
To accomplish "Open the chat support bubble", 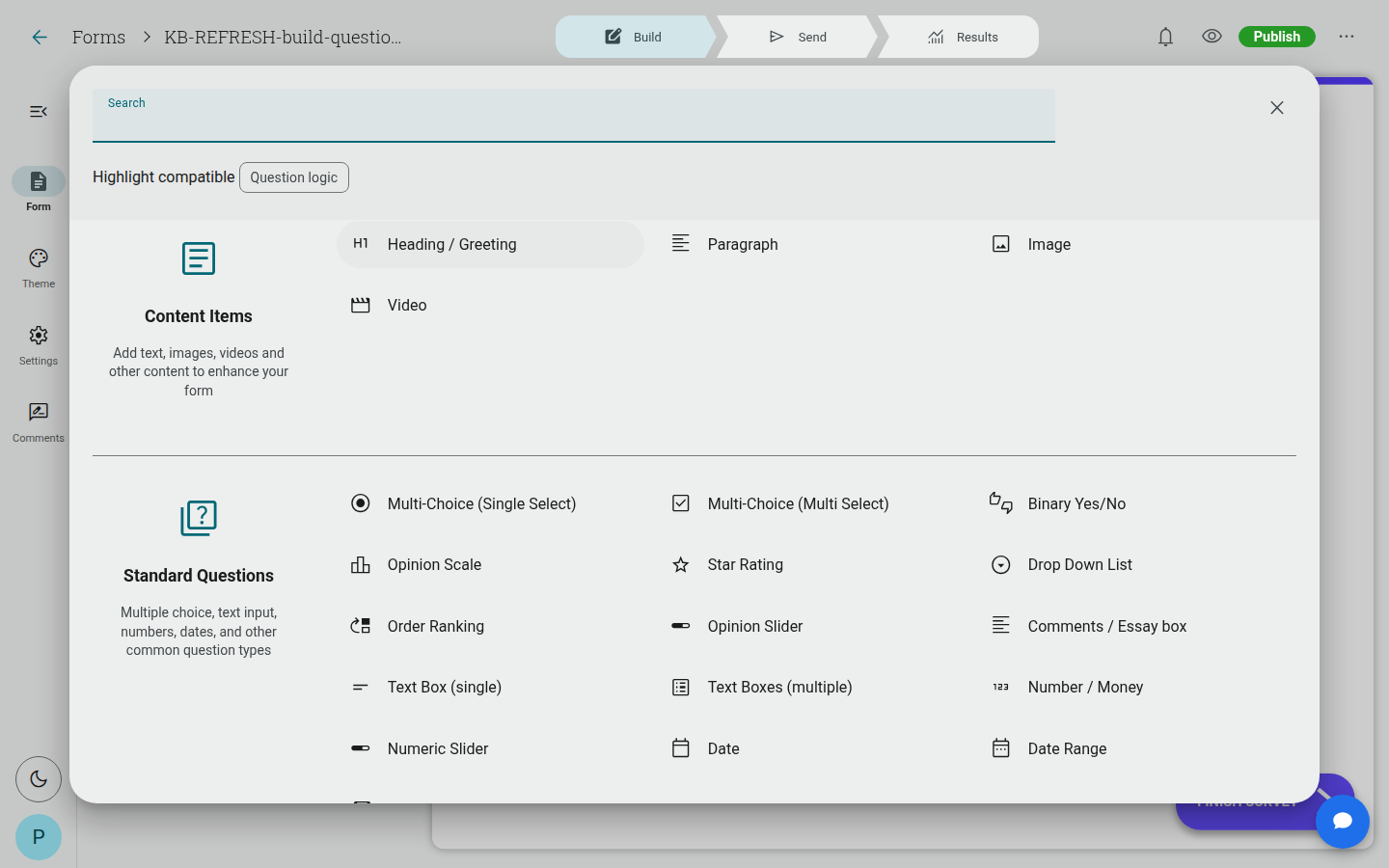I will [x=1343, y=822].
